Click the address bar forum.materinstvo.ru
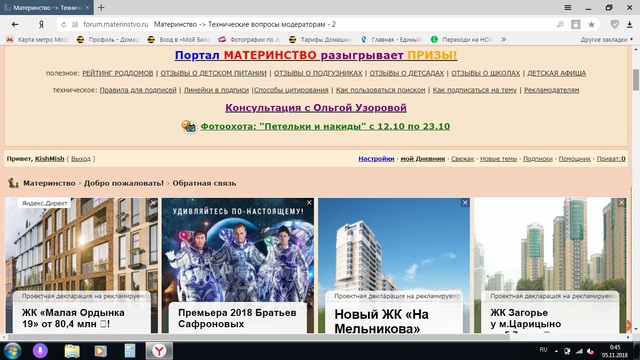The image size is (640, 360). (x=116, y=24)
